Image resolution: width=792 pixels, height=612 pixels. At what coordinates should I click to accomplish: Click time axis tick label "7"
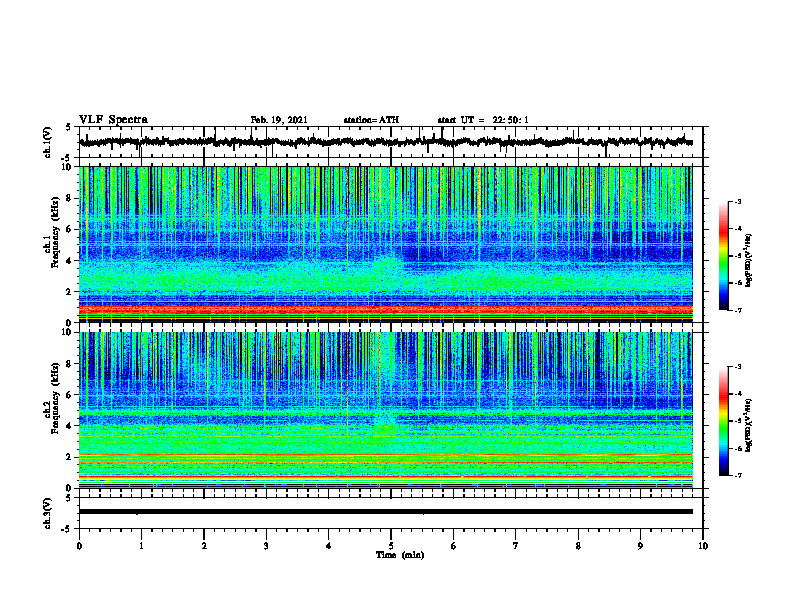point(516,546)
